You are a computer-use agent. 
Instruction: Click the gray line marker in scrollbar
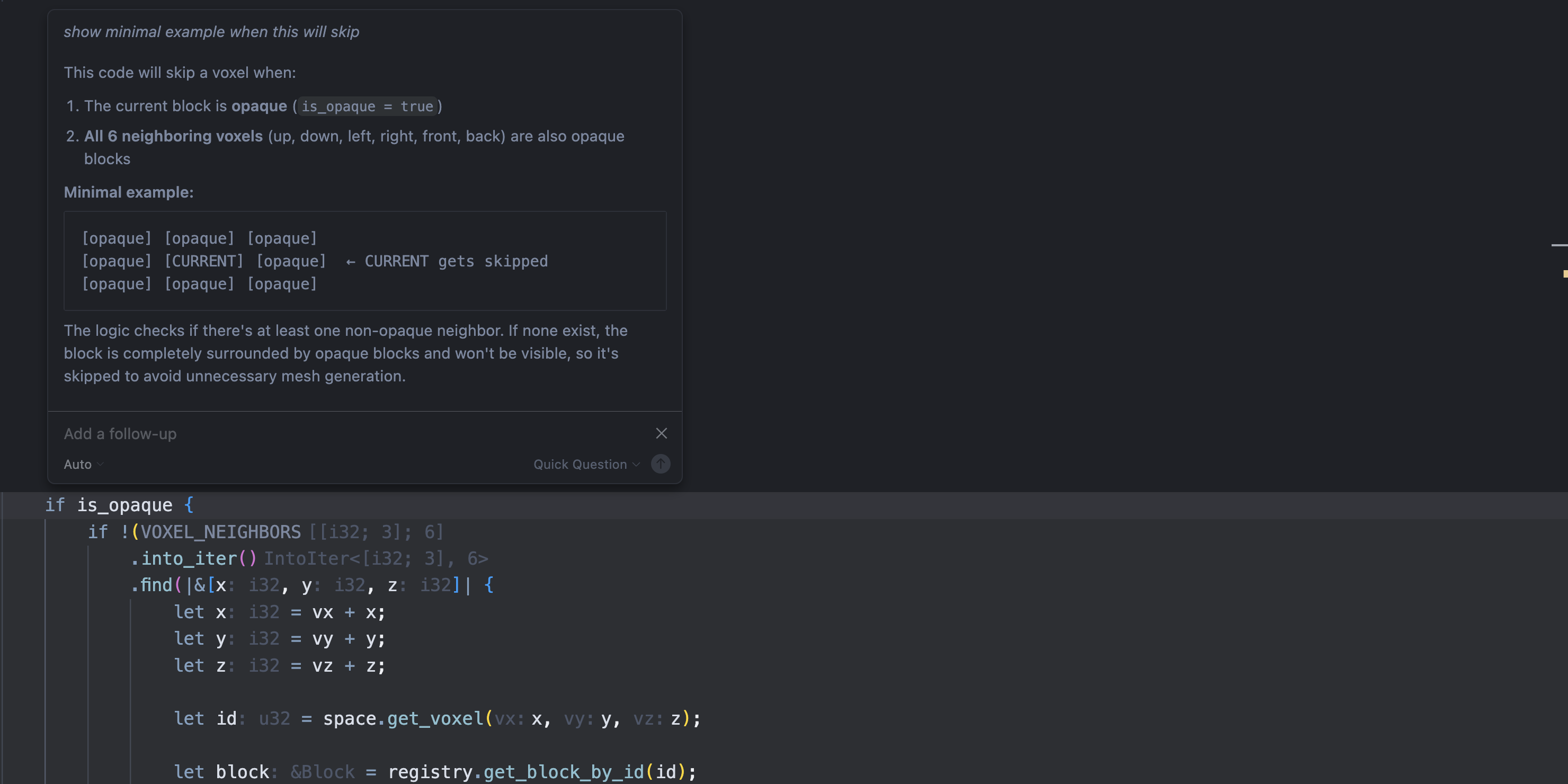[x=1559, y=245]
